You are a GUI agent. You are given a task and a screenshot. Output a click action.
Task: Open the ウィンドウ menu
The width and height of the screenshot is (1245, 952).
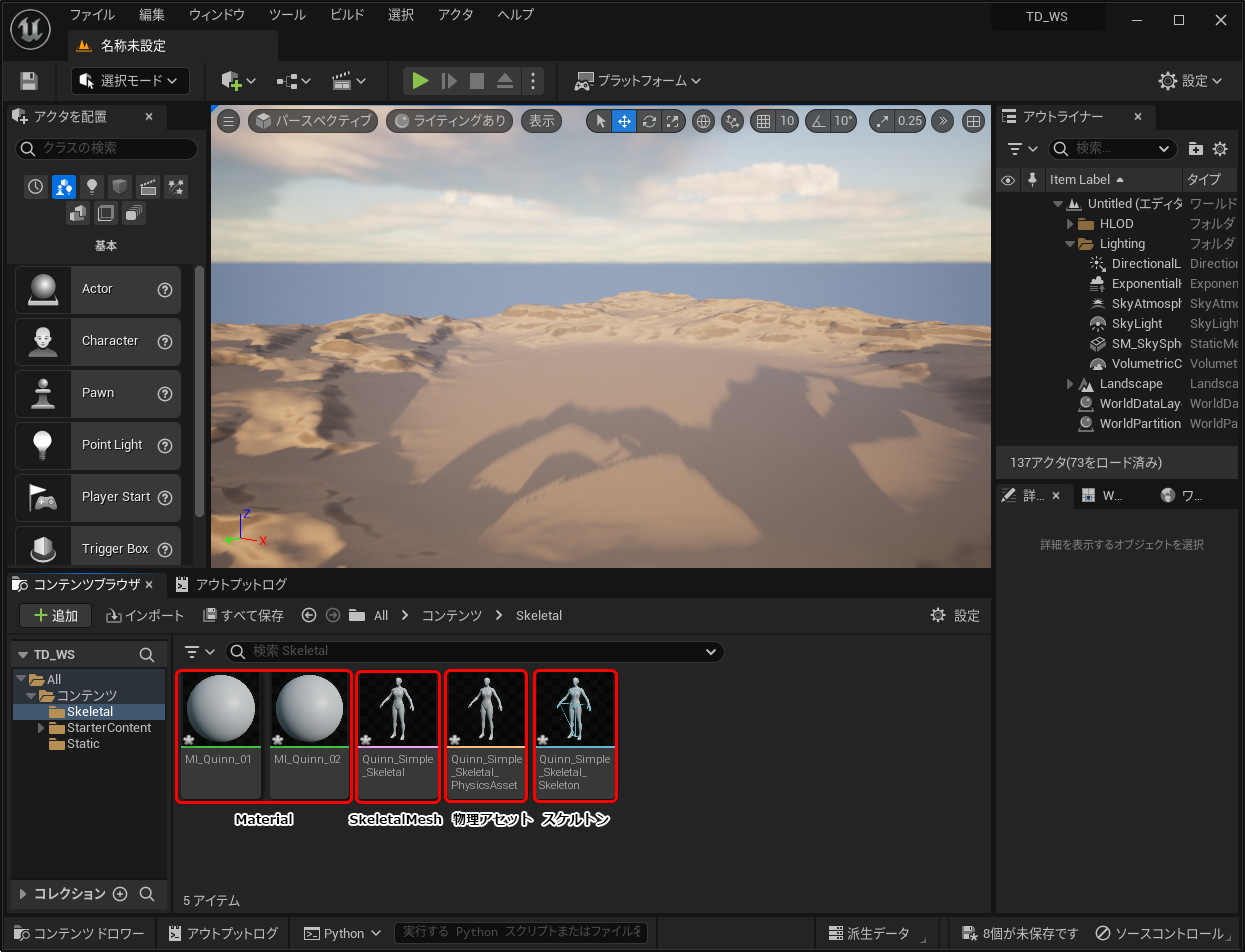coord(216,15)
